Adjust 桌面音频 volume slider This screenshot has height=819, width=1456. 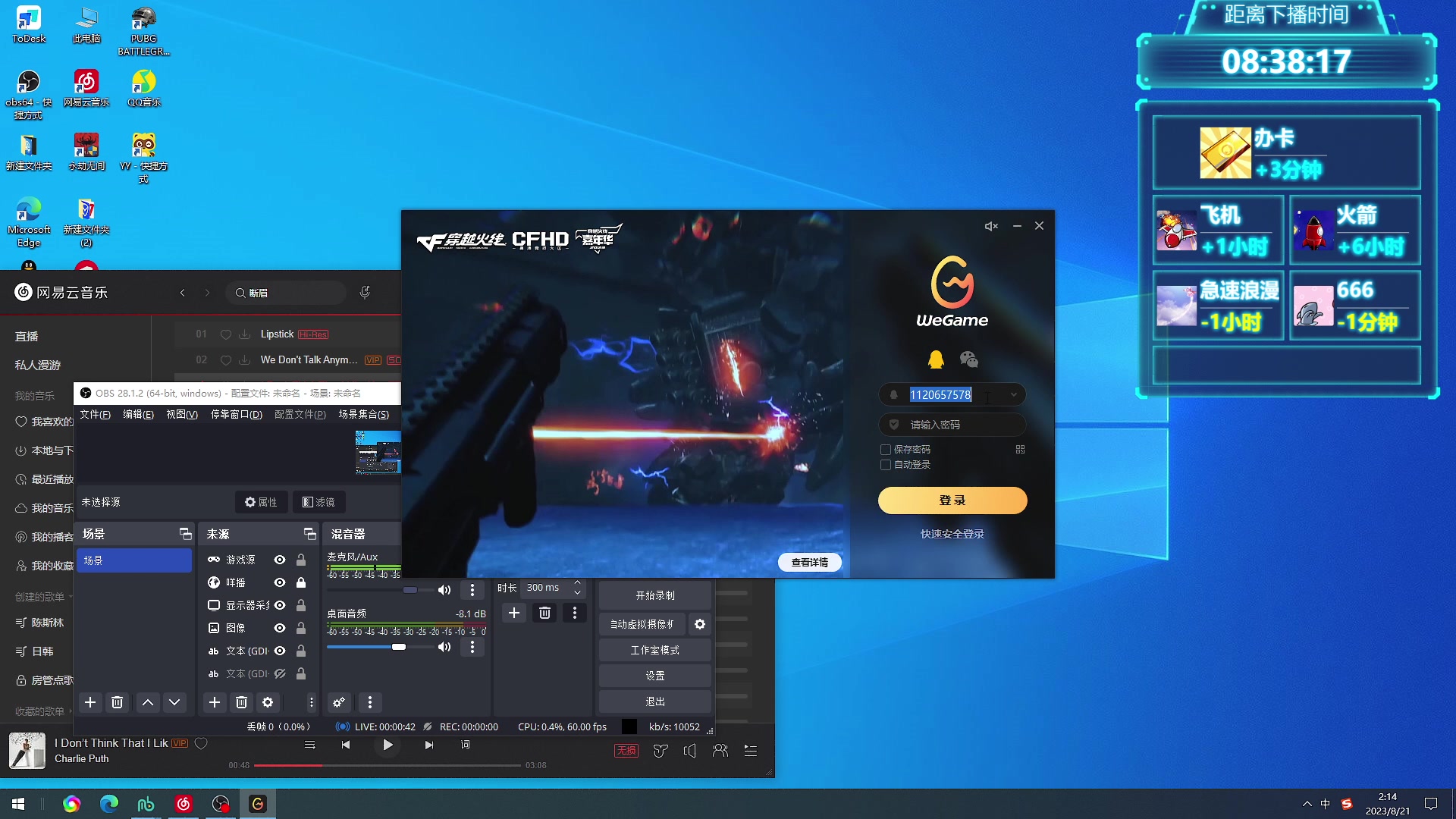(x=399, y=647)
